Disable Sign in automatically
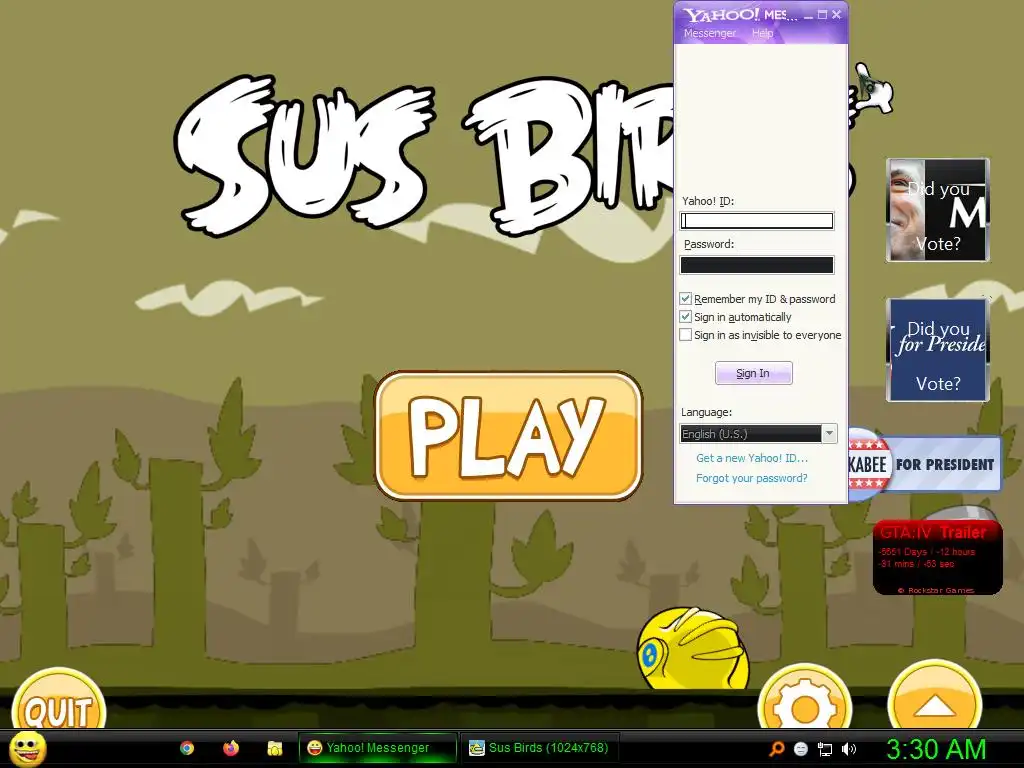Viewport: 1024px width, 768px height. coord(685,317)
